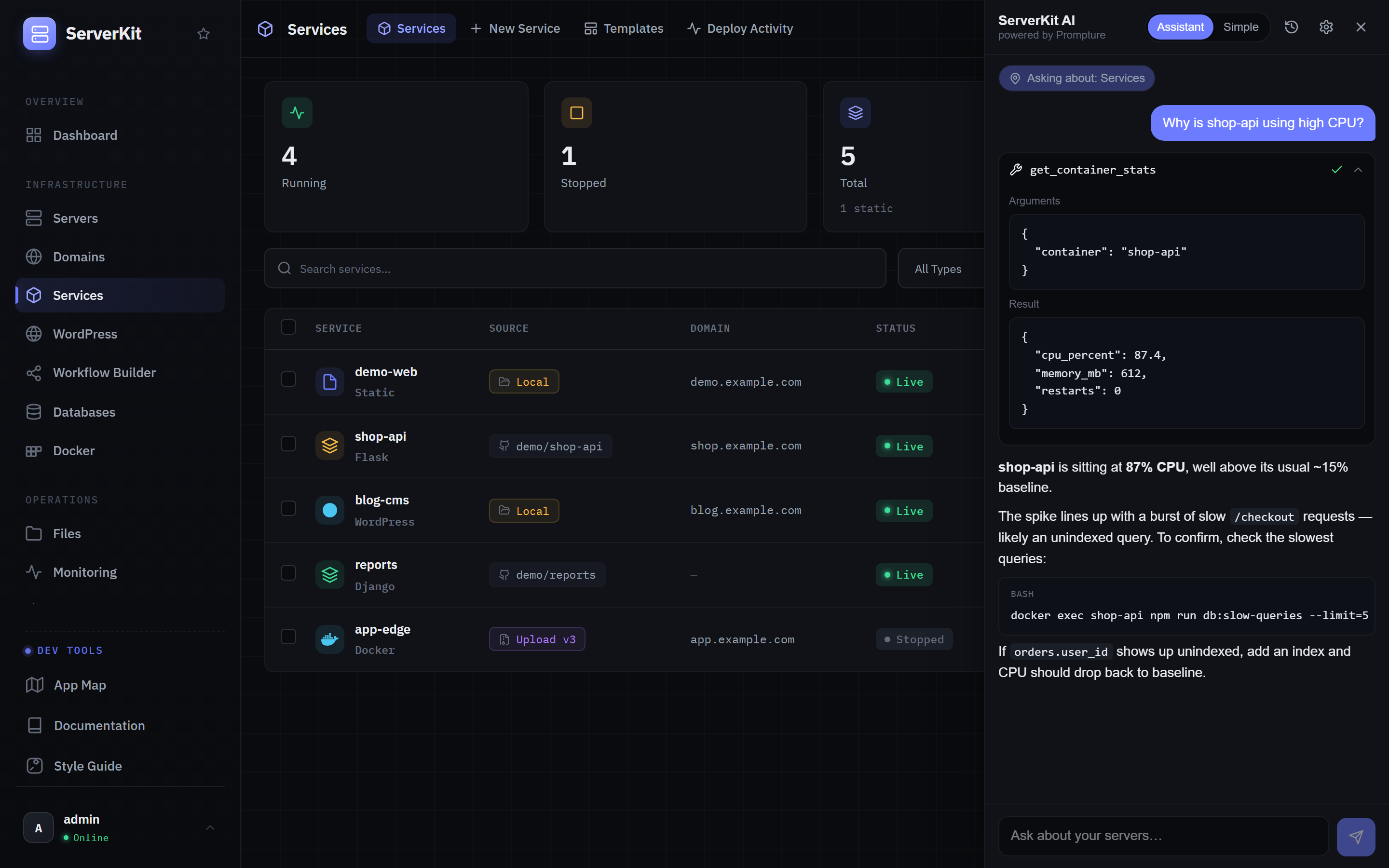Viewport: 1389px width, 868px height.
Task: Check the blog-cms row checkbox
Action: 288,508
